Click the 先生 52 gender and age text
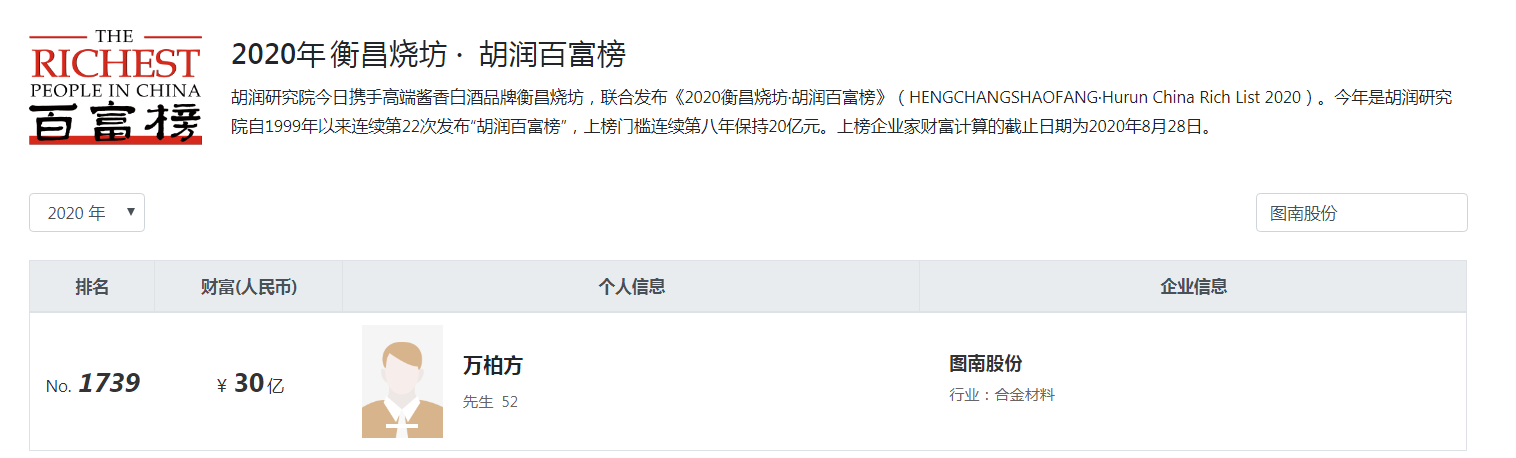The height and width of the screenshot is (458, 1516). coord(490,402)
